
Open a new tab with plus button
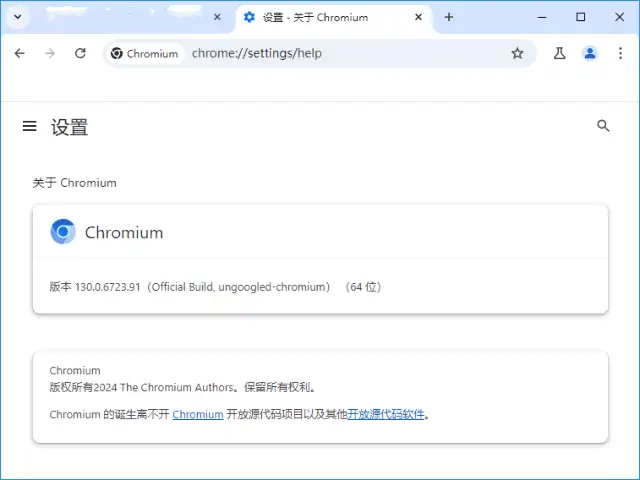tap(449, 17)
